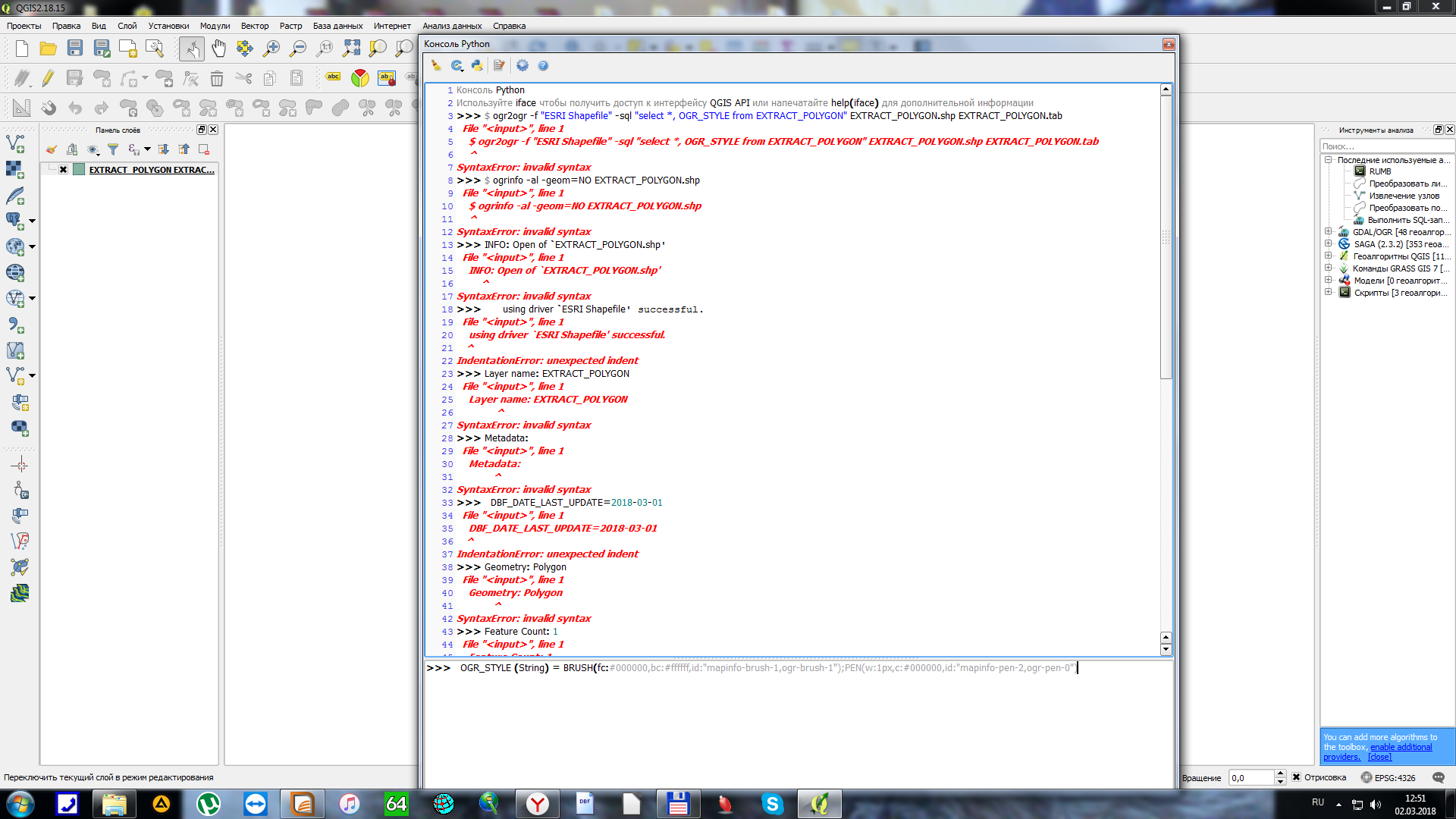1456x819 pixels.
Task: Open the layer visibility eye presets dropdown
Action: [93, 149]
